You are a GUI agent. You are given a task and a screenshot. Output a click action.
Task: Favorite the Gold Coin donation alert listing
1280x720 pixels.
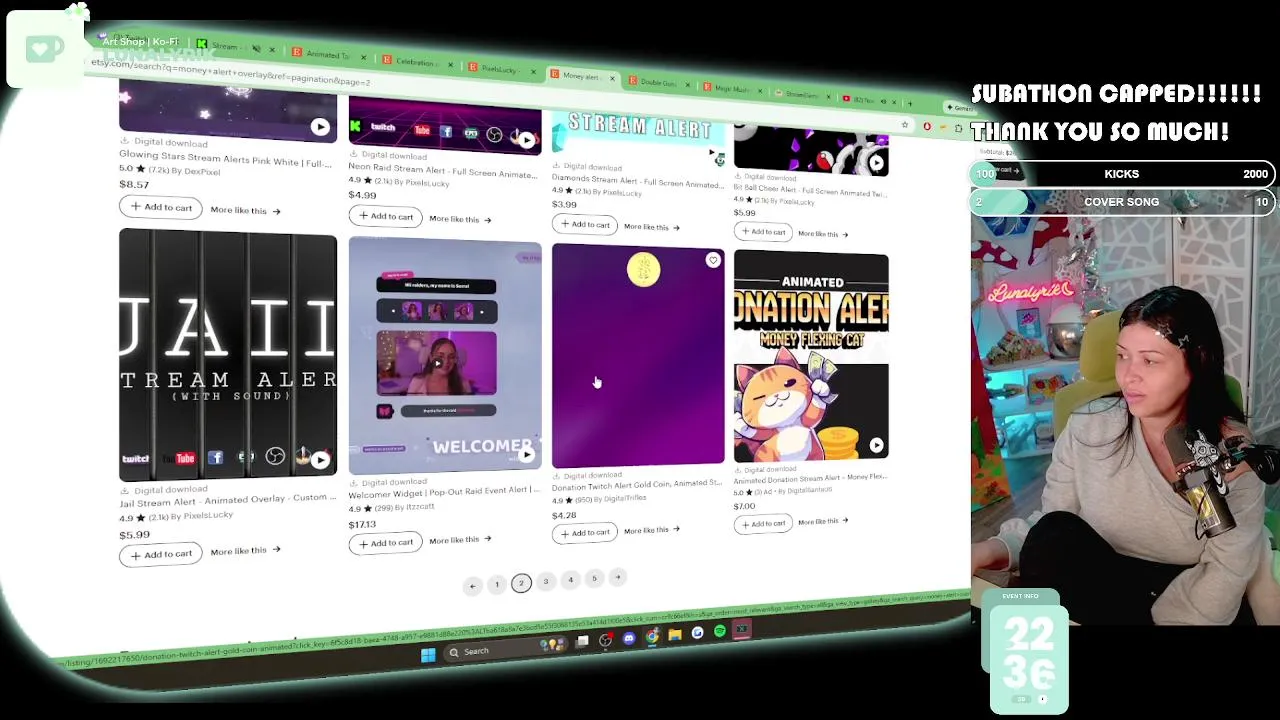(713, 260)
